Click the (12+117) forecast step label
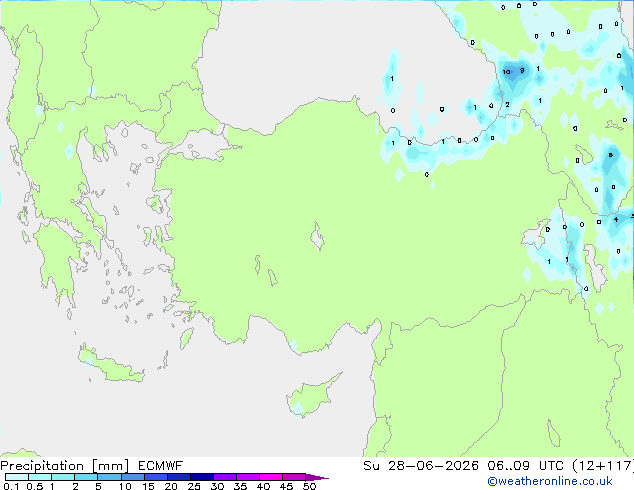This screenshot has width=634, height=490. 602,466
